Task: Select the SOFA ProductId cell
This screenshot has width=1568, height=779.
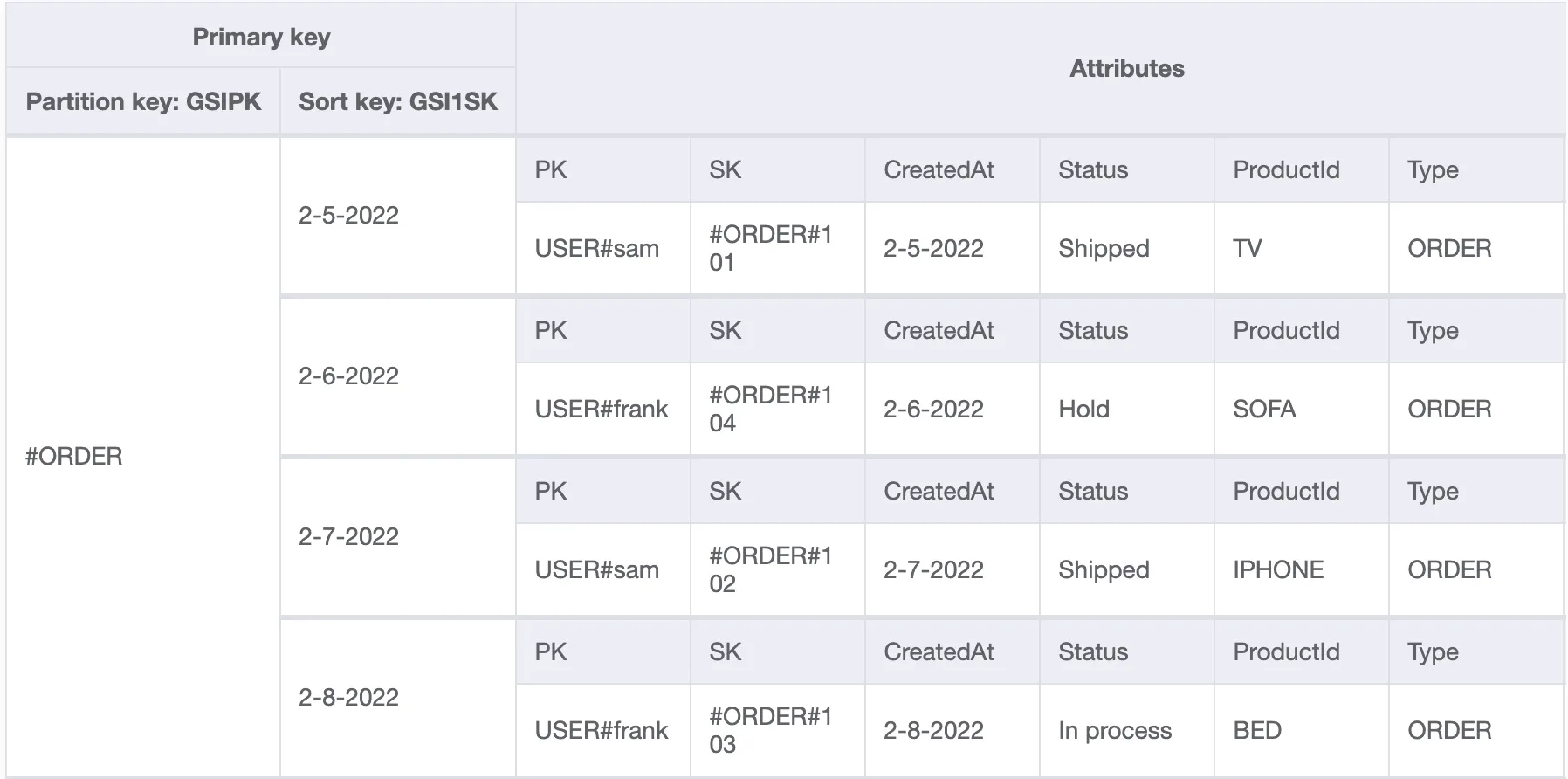Action: (x=1302, y=410)
